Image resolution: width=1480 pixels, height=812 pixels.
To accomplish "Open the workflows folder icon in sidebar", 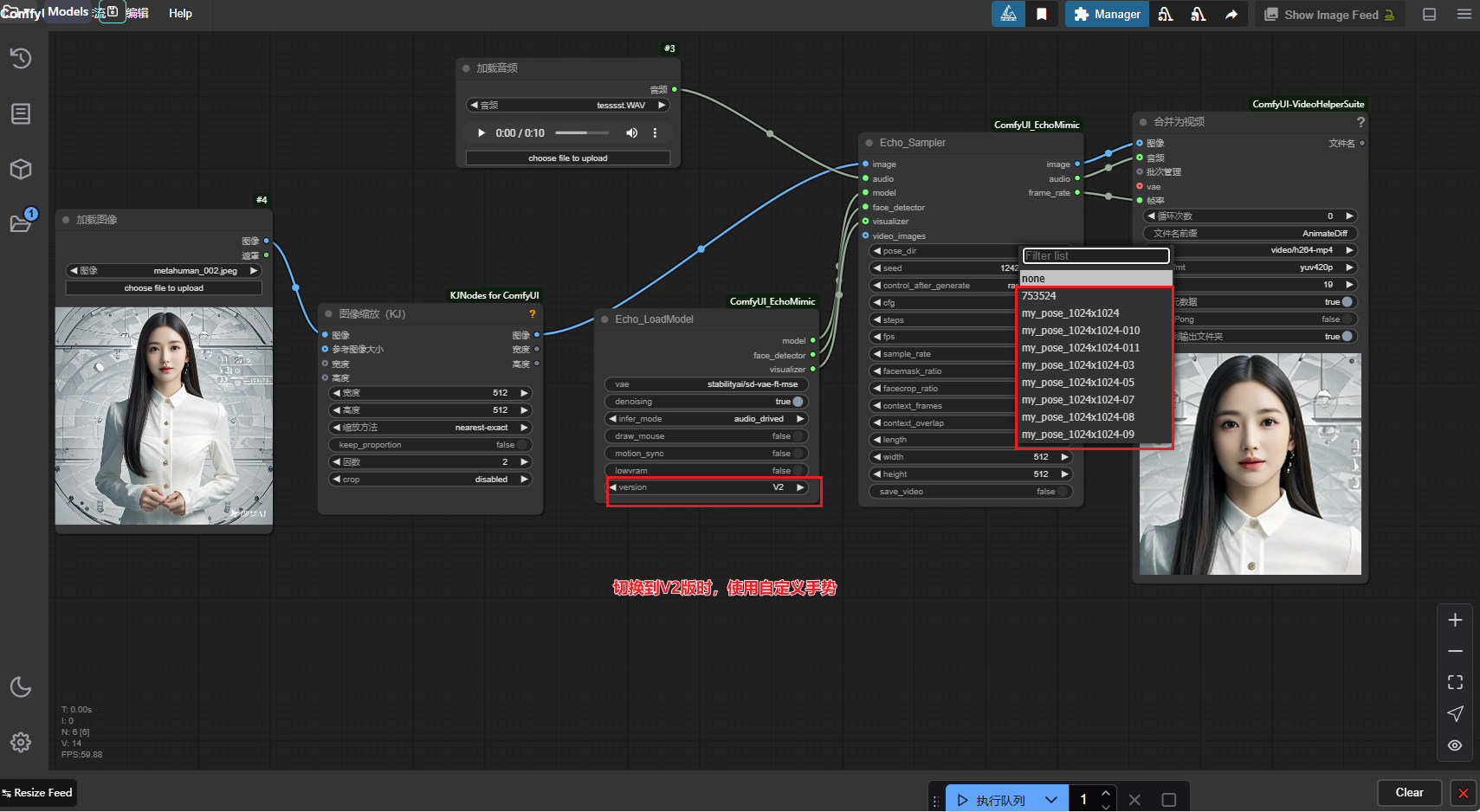I will point(21,223).
